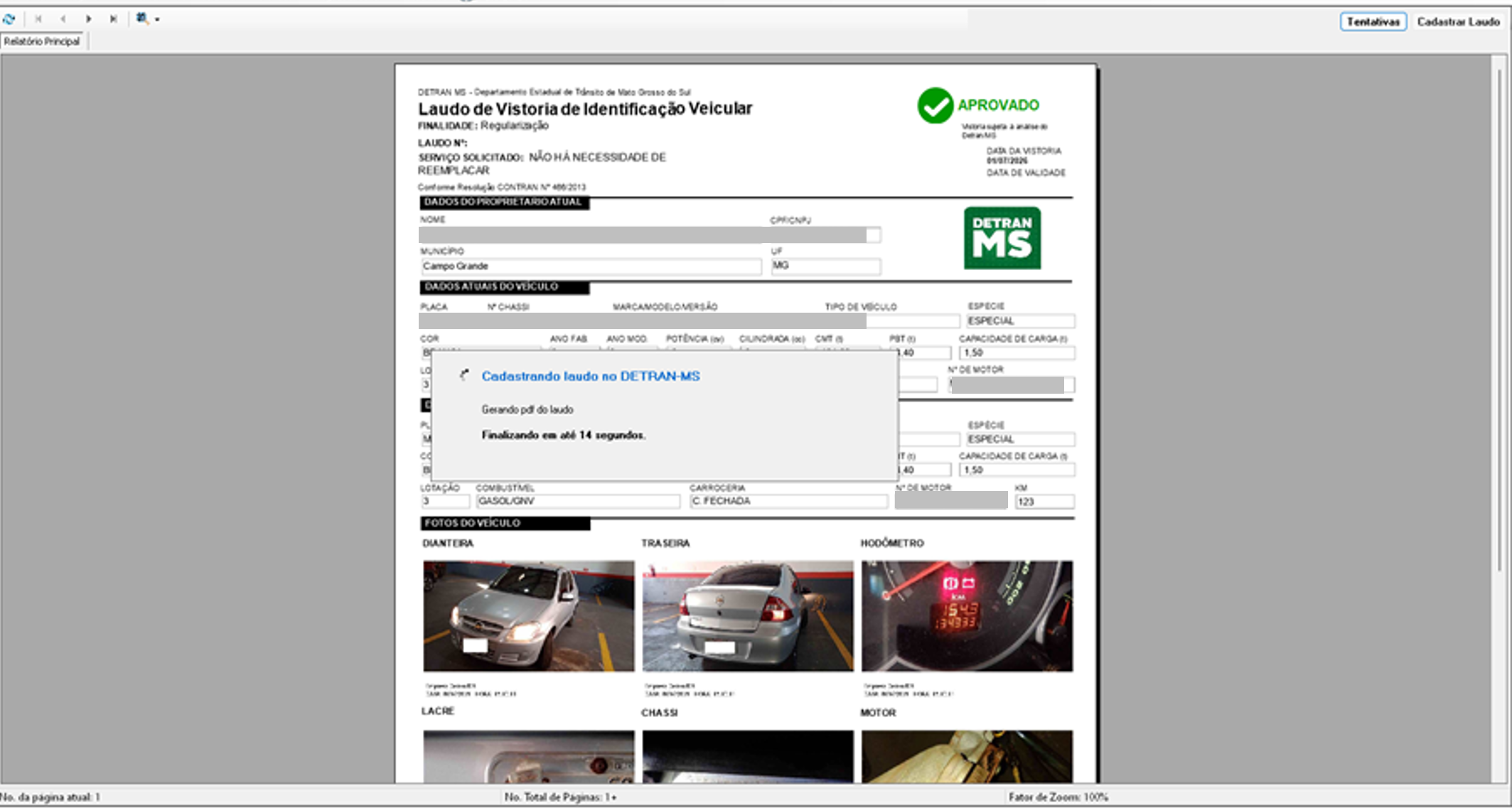Click 'Fator de Zoom: 100%' status text
The image size is (1512, 808).
1058,797
